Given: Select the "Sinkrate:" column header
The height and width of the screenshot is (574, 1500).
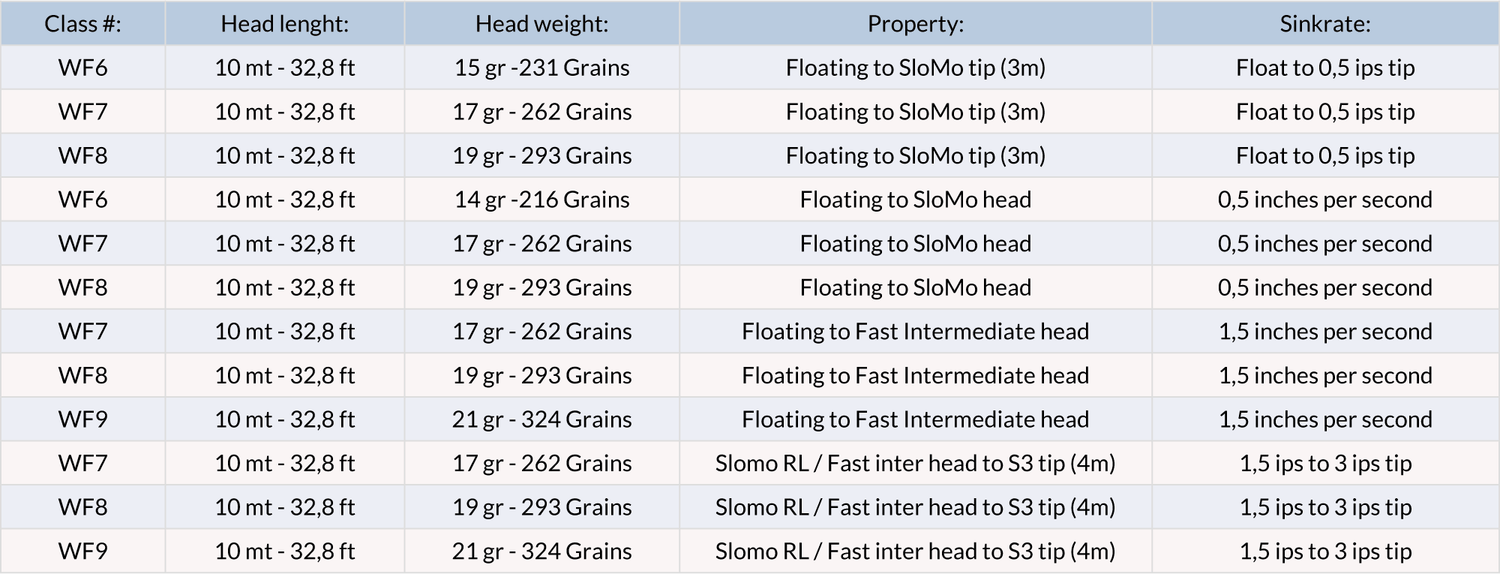Looking at the screenshot, I should pos(1325,24).
